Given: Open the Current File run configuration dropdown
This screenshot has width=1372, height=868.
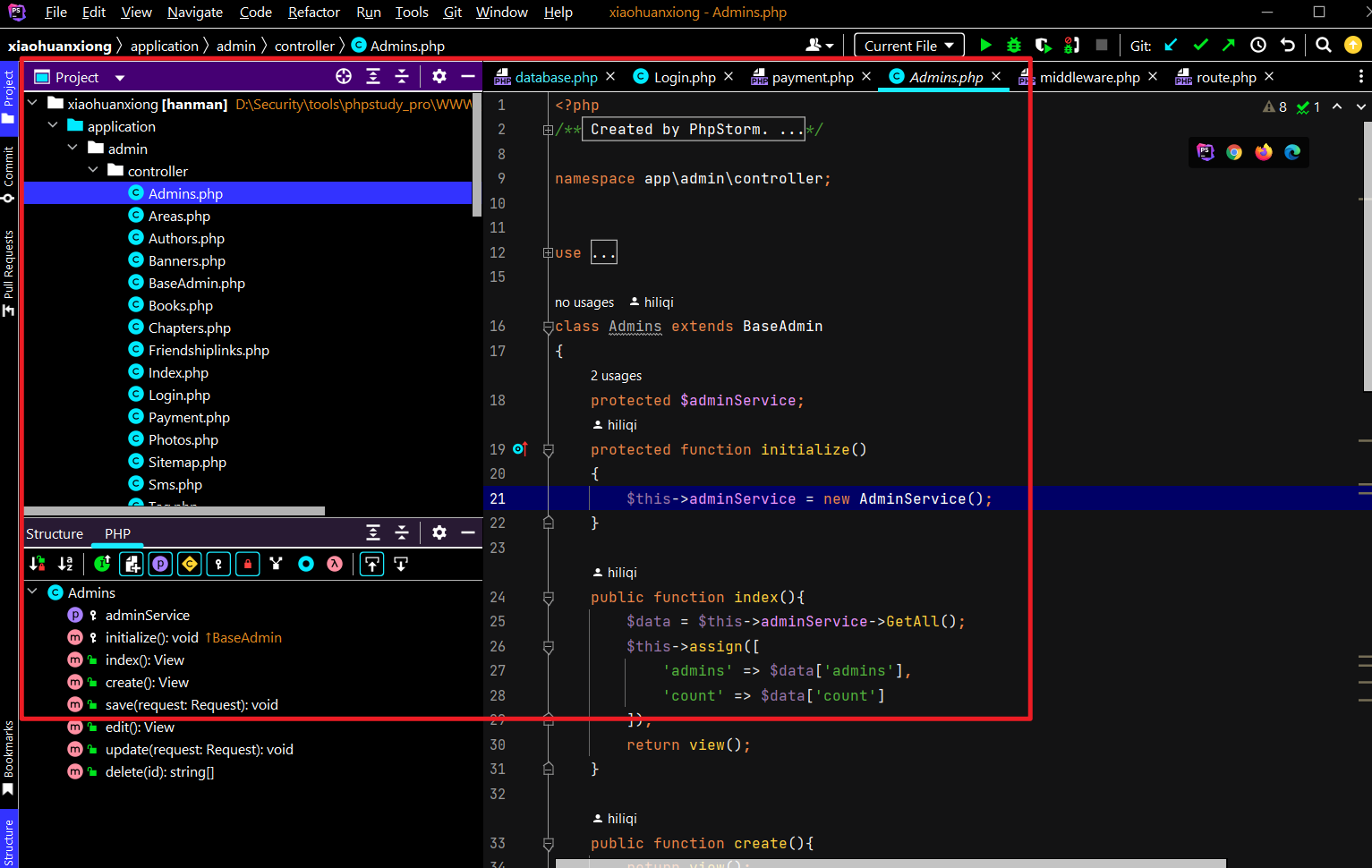Looking at the screenshot, I should coord(909,46).
